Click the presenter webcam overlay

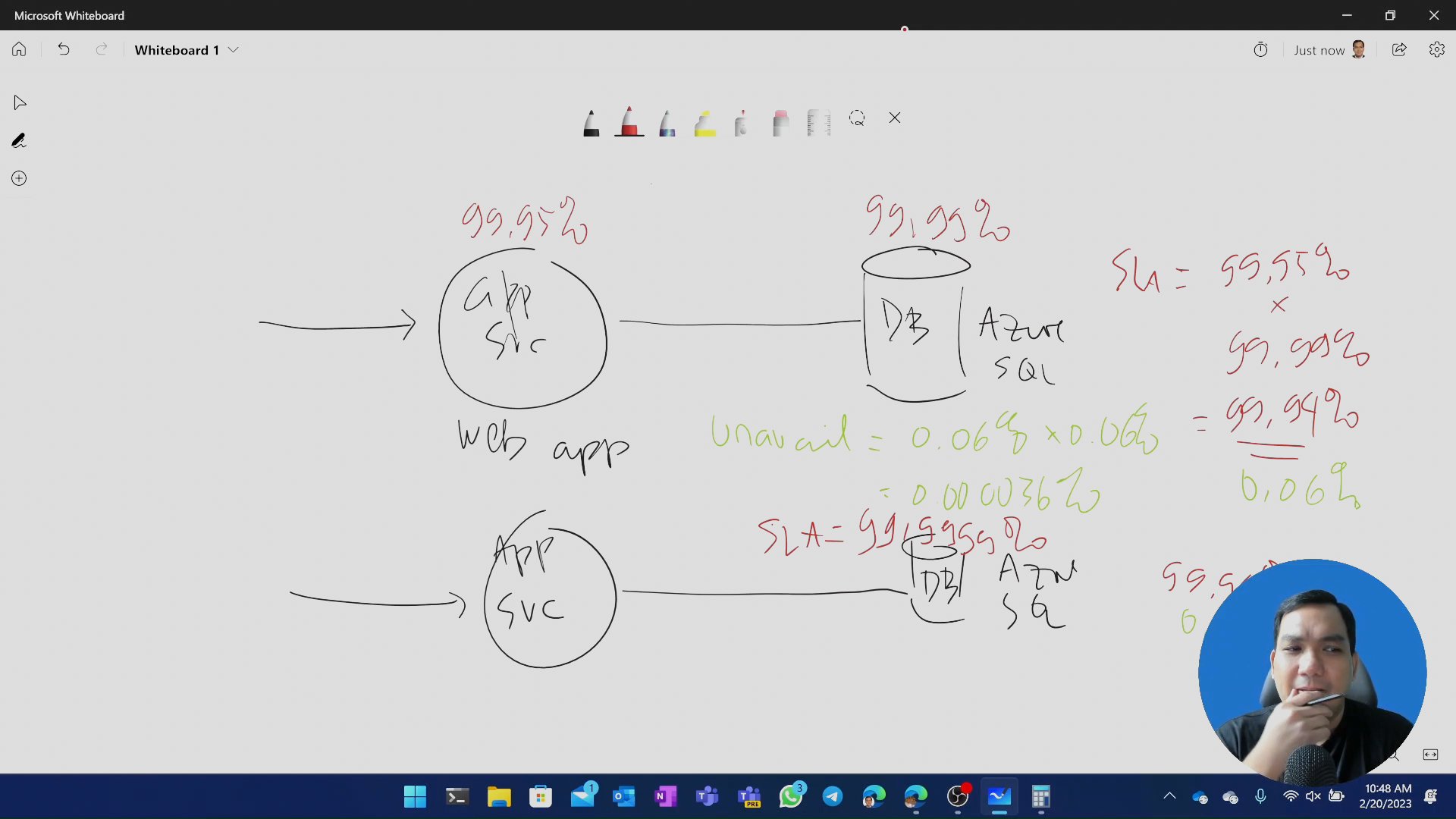coord(1312,672)
